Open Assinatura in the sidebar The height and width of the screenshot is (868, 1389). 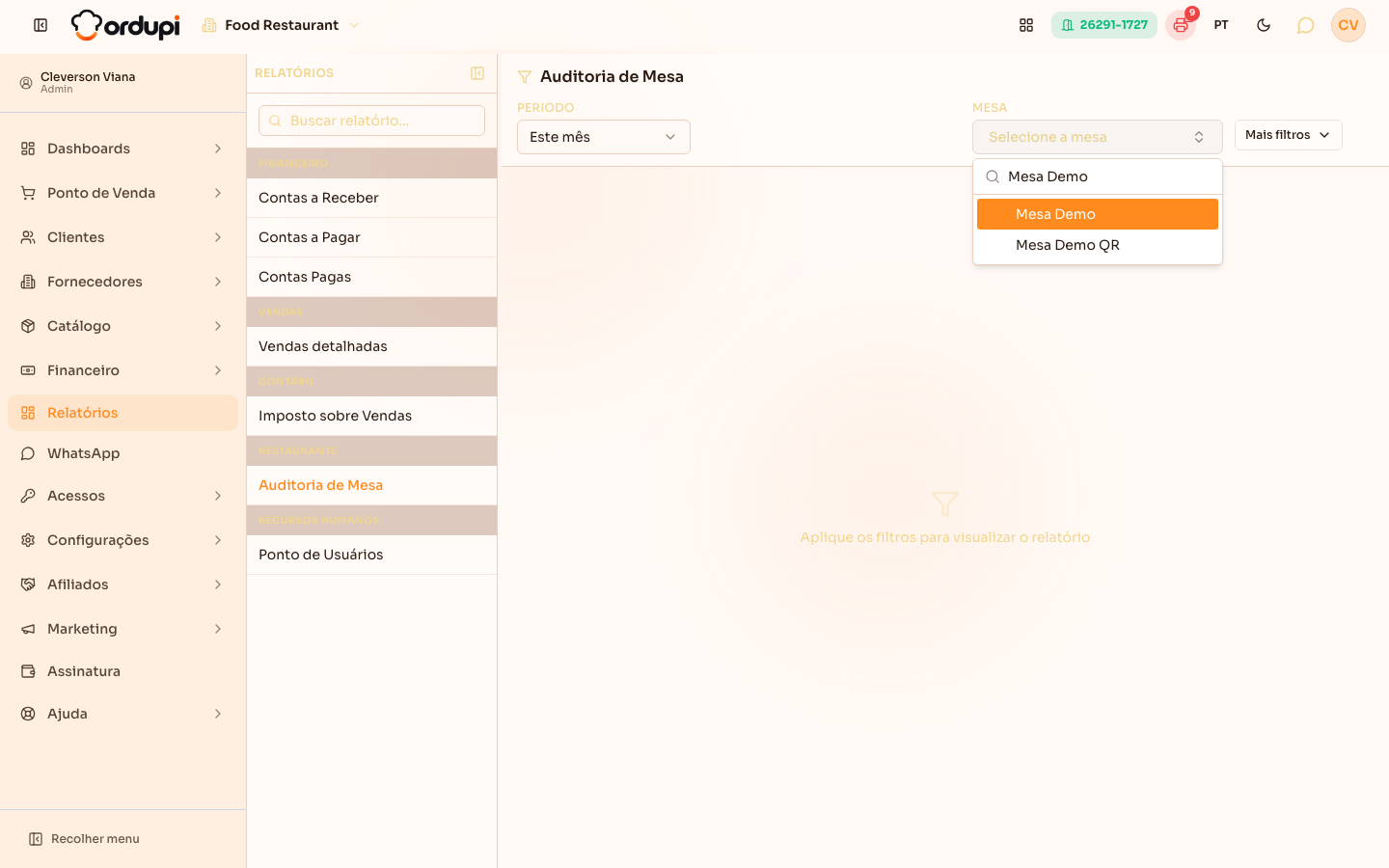coord(123,671)
